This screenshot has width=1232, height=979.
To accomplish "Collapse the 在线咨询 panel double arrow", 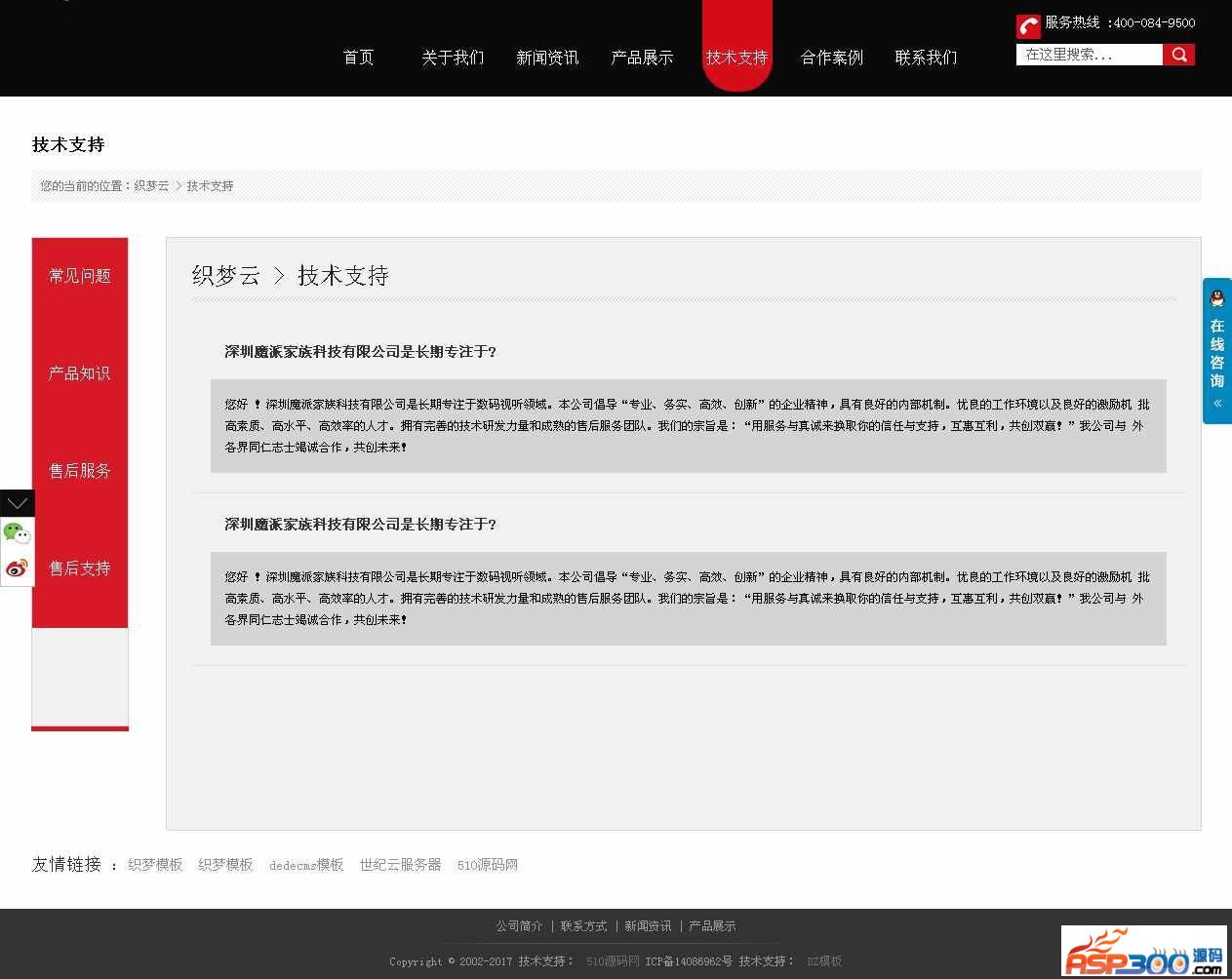I will [1217, 403].
